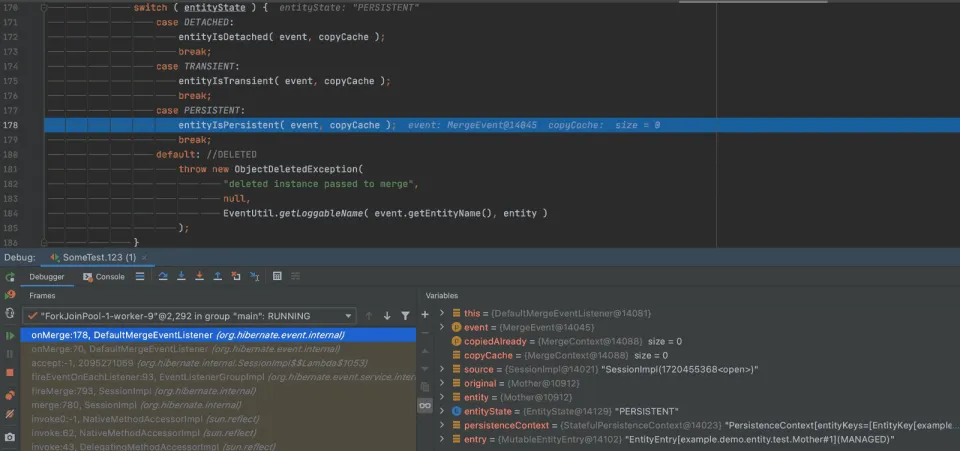Select frame fireMerge:793, SessionImpl
960x451 pixels.
tap(218, 391)
